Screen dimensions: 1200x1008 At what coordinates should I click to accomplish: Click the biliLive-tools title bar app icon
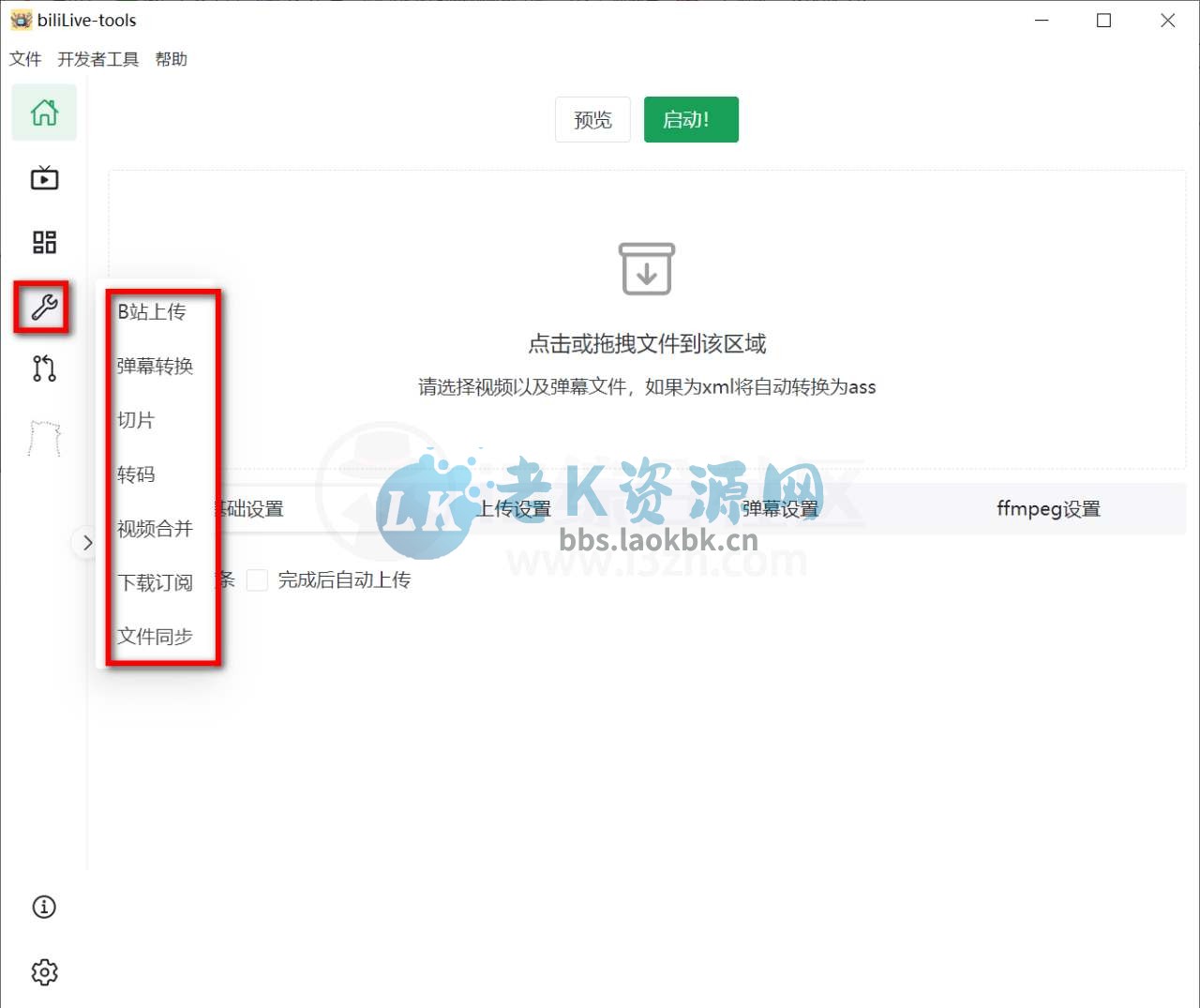21,20
